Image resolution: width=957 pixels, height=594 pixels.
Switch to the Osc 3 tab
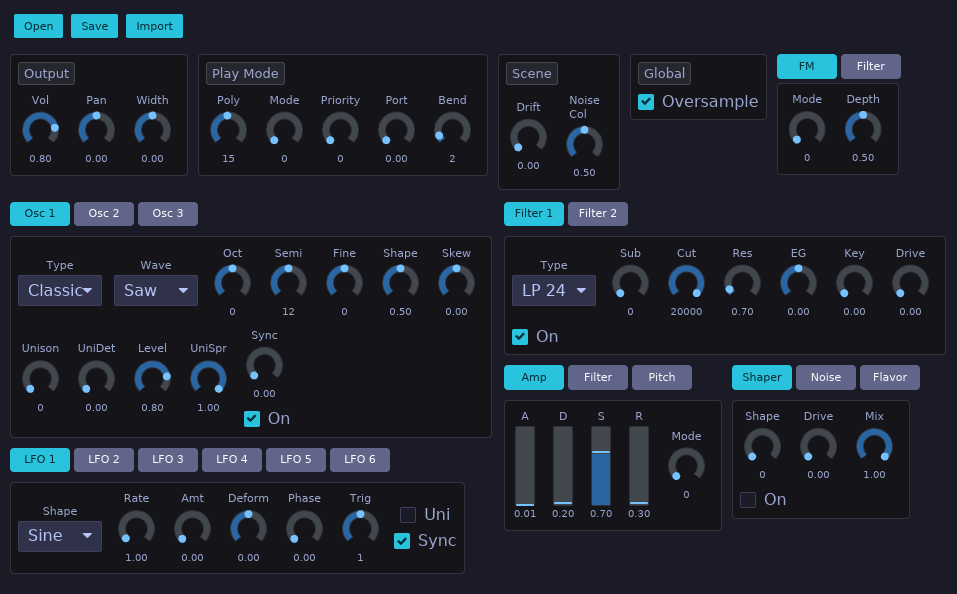(168, 214)
